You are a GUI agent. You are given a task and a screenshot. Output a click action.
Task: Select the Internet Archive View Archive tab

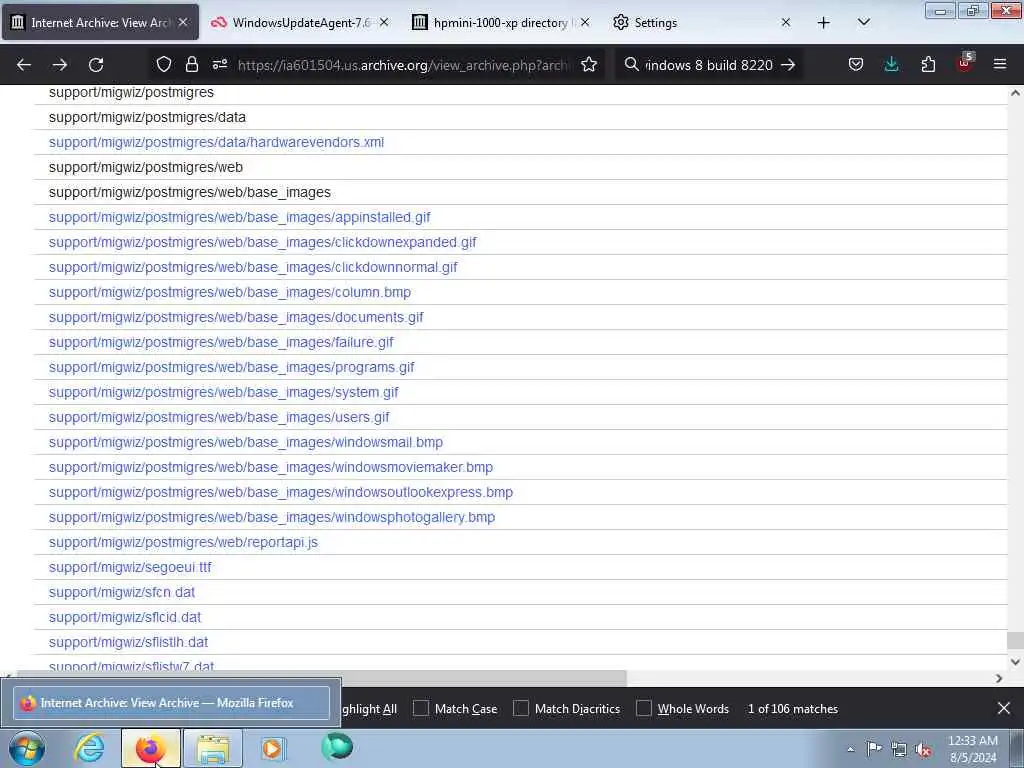click(x=100, y=22)
